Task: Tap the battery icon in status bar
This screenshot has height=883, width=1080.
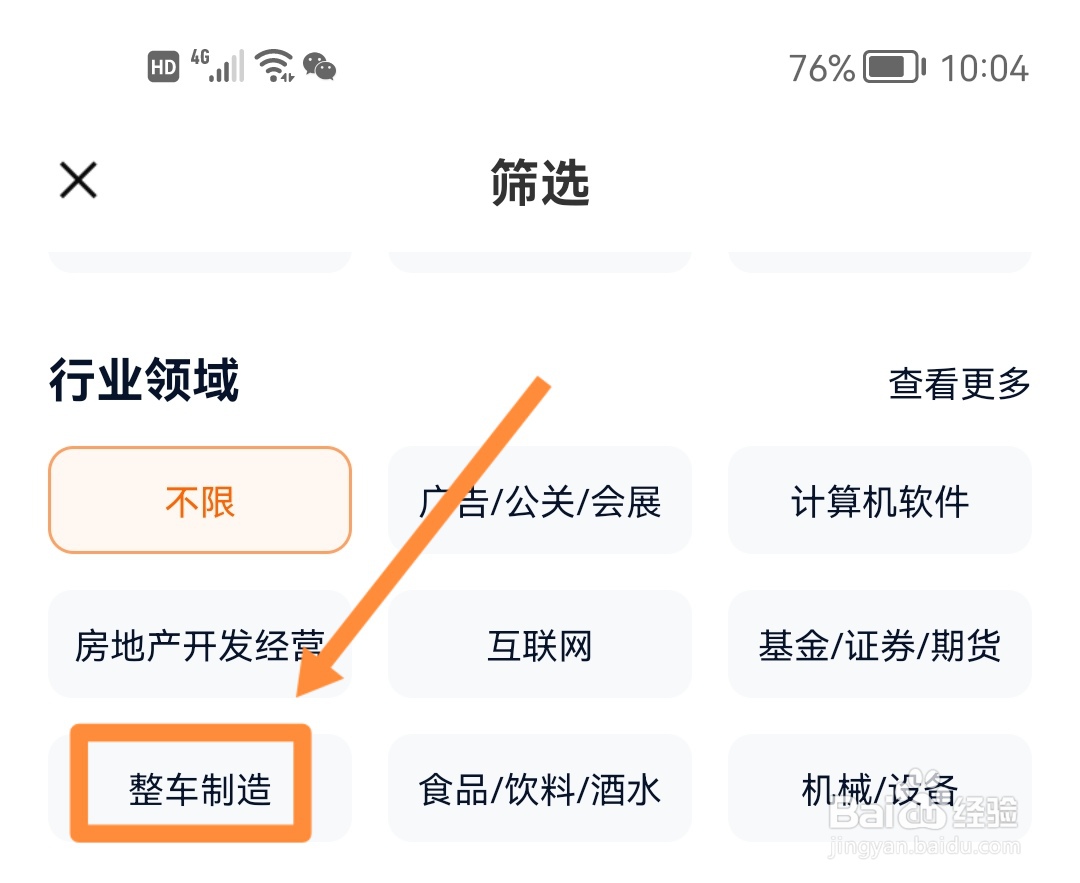Action: (895, 68)
